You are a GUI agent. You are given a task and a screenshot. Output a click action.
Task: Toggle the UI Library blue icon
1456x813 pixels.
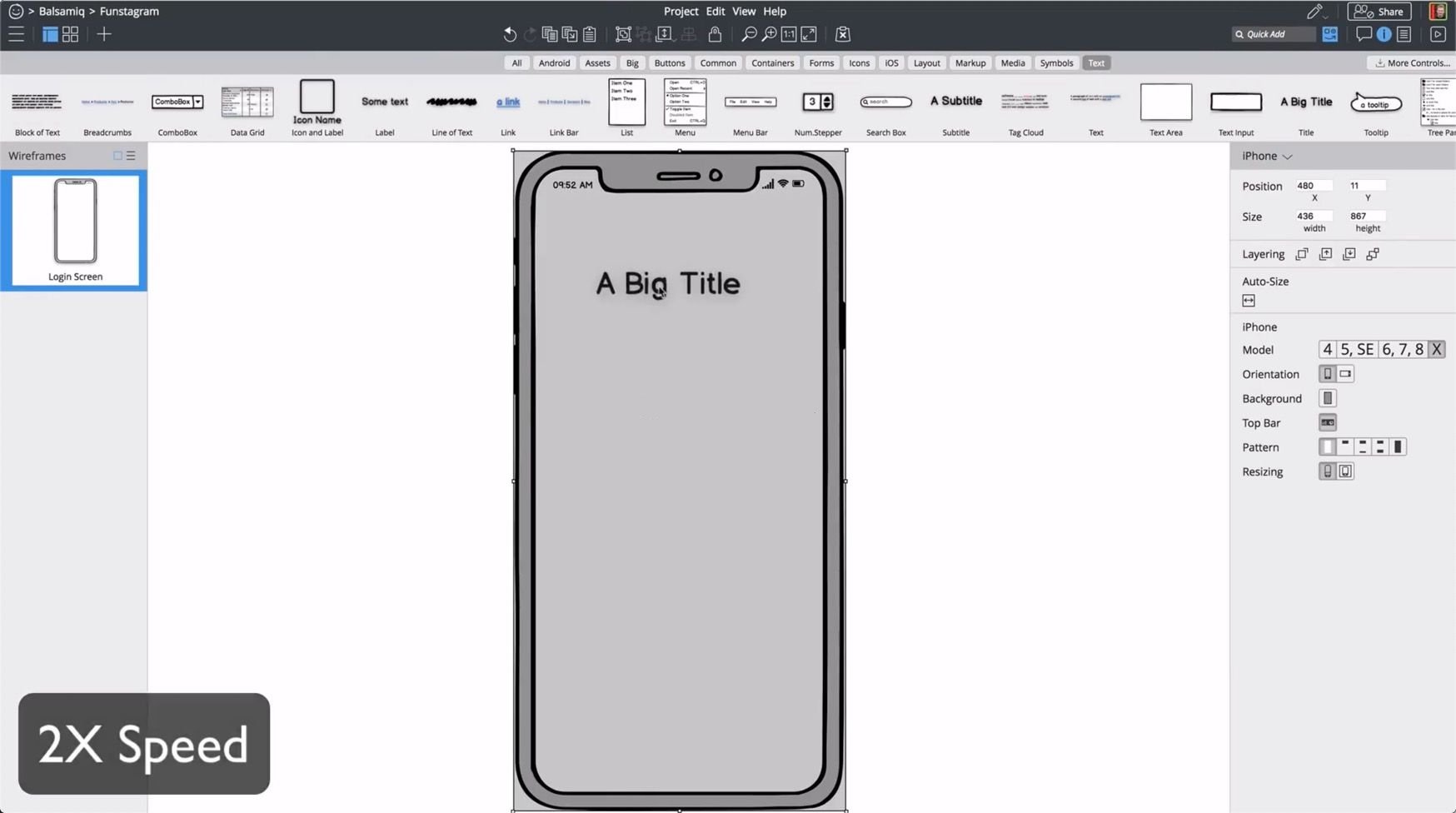[1330, 34]
